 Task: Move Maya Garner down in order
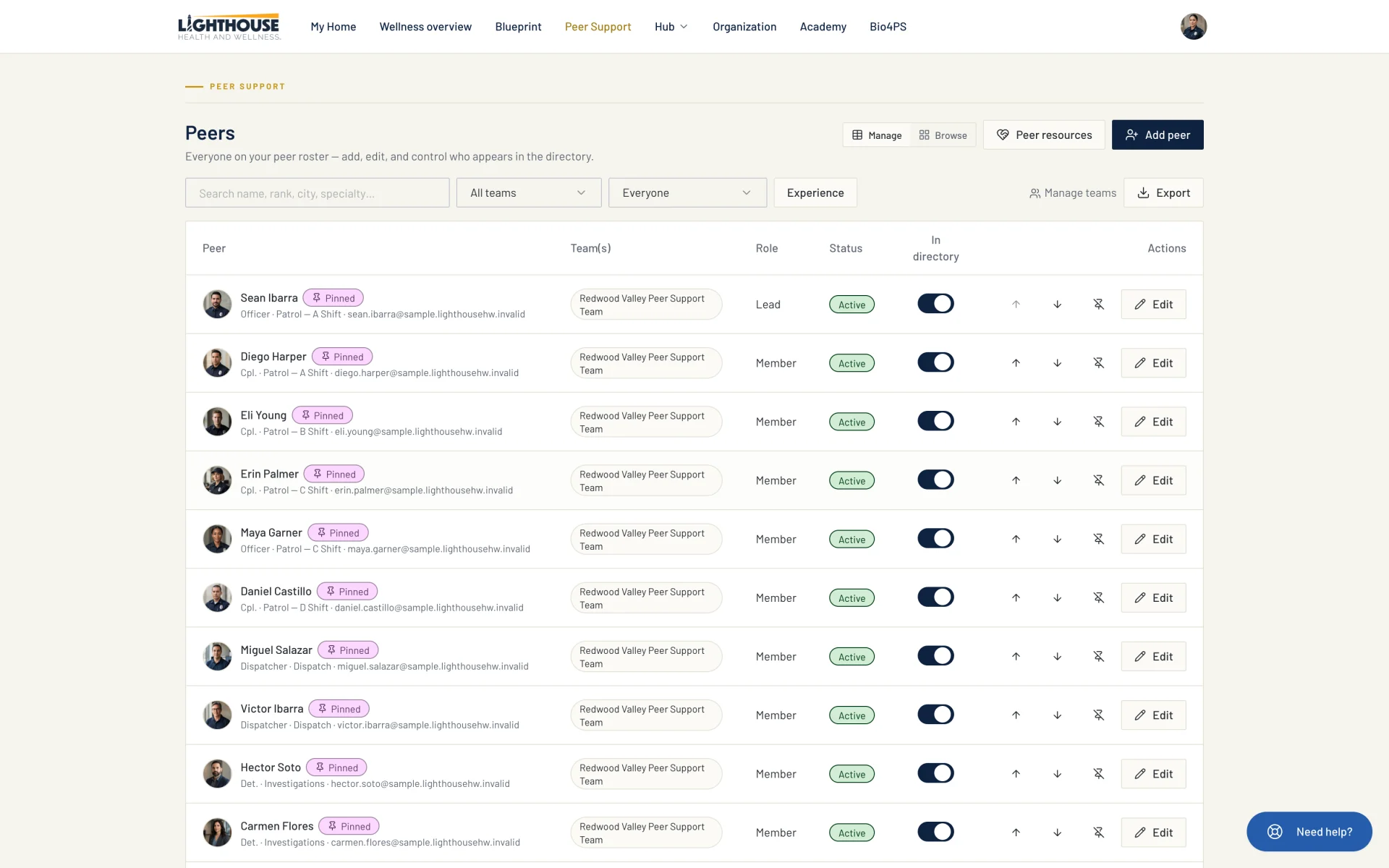click(x=1057, y=539)
